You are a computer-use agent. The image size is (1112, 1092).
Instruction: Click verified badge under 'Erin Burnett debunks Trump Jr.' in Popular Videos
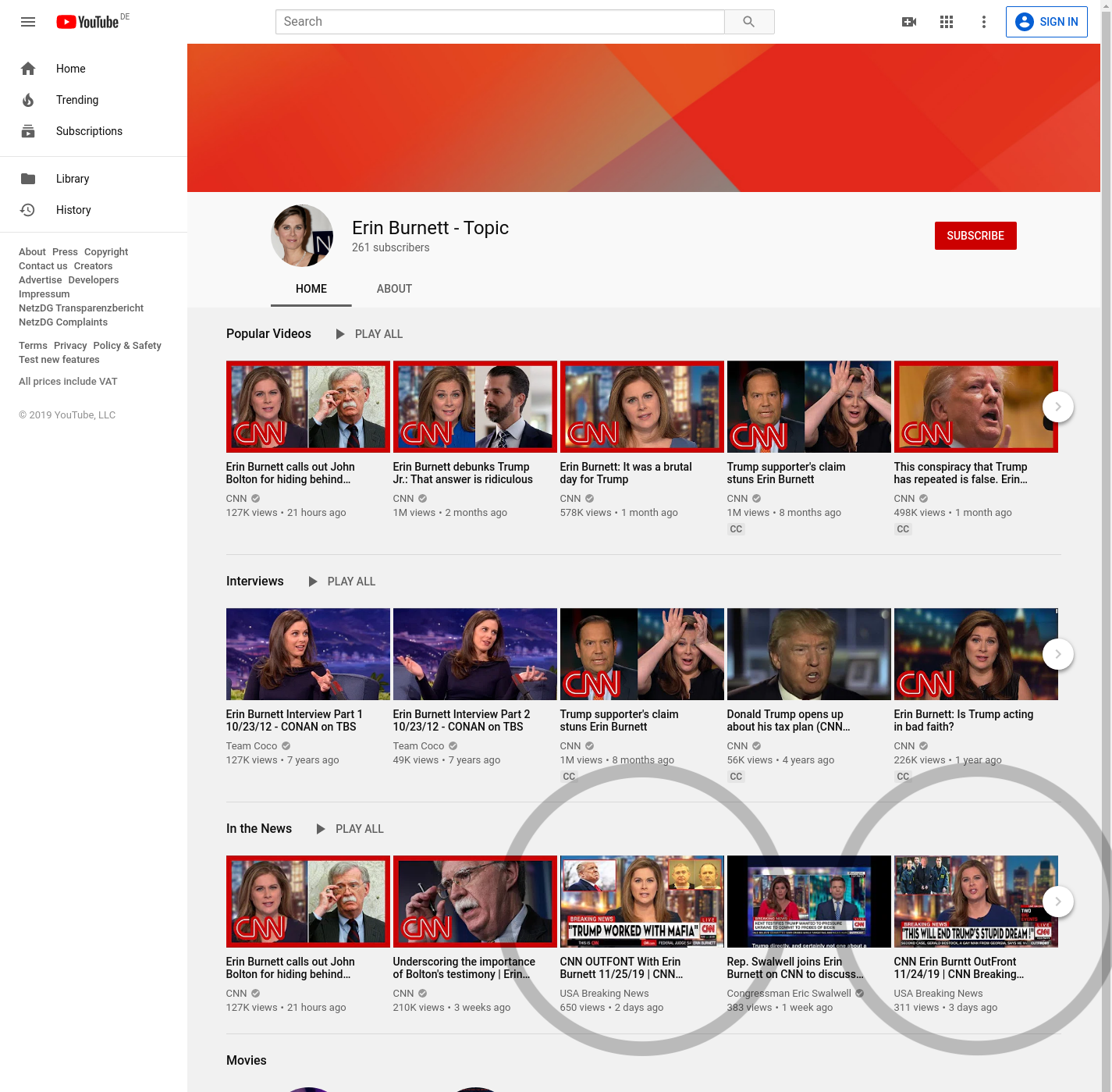422,499
